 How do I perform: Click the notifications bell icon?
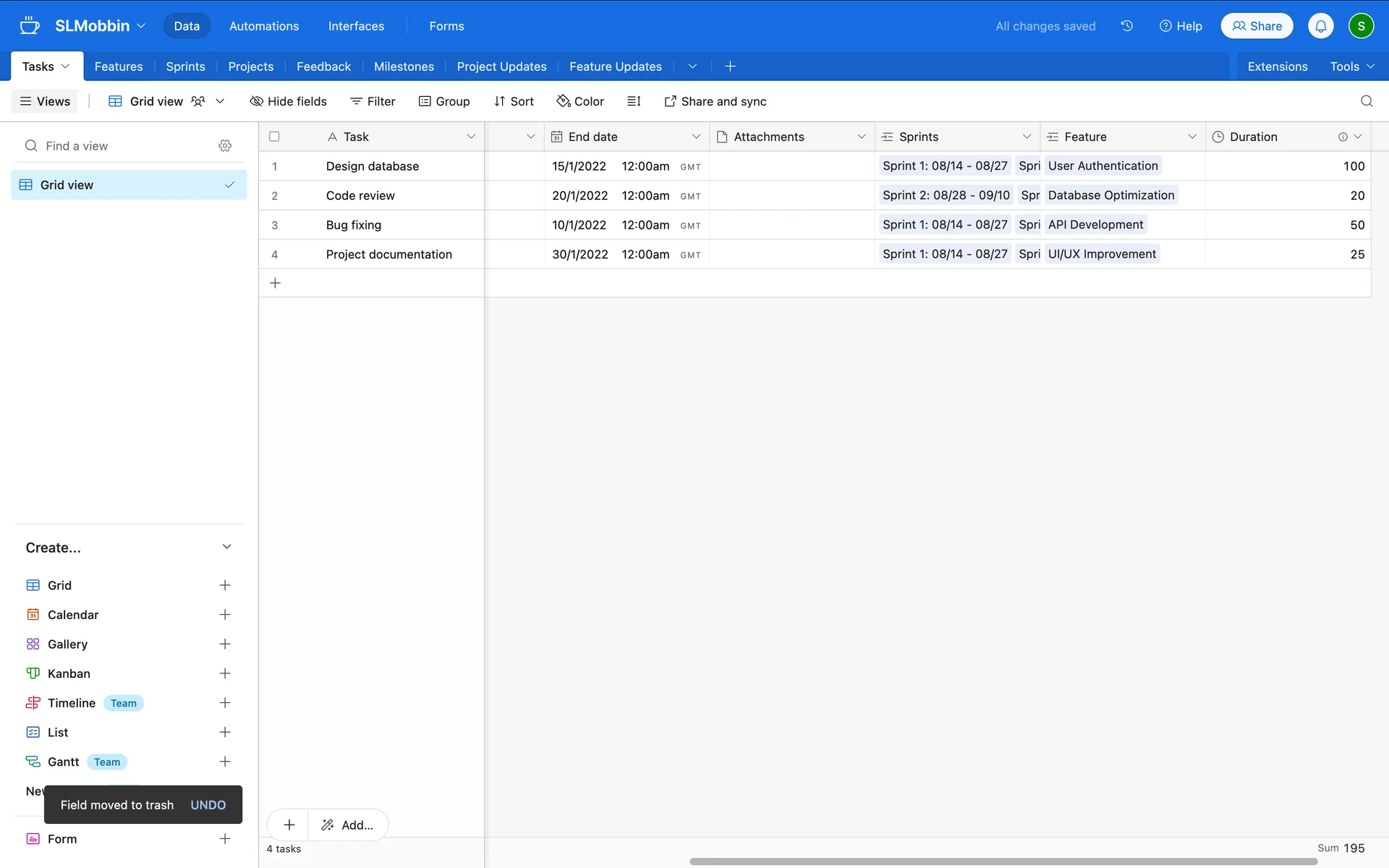pyautogui.click(x=1320, y=26)
